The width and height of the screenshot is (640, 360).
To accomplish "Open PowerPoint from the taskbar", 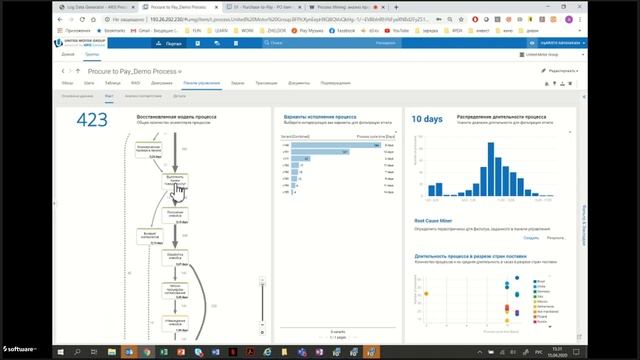I will tap(181, 352).
